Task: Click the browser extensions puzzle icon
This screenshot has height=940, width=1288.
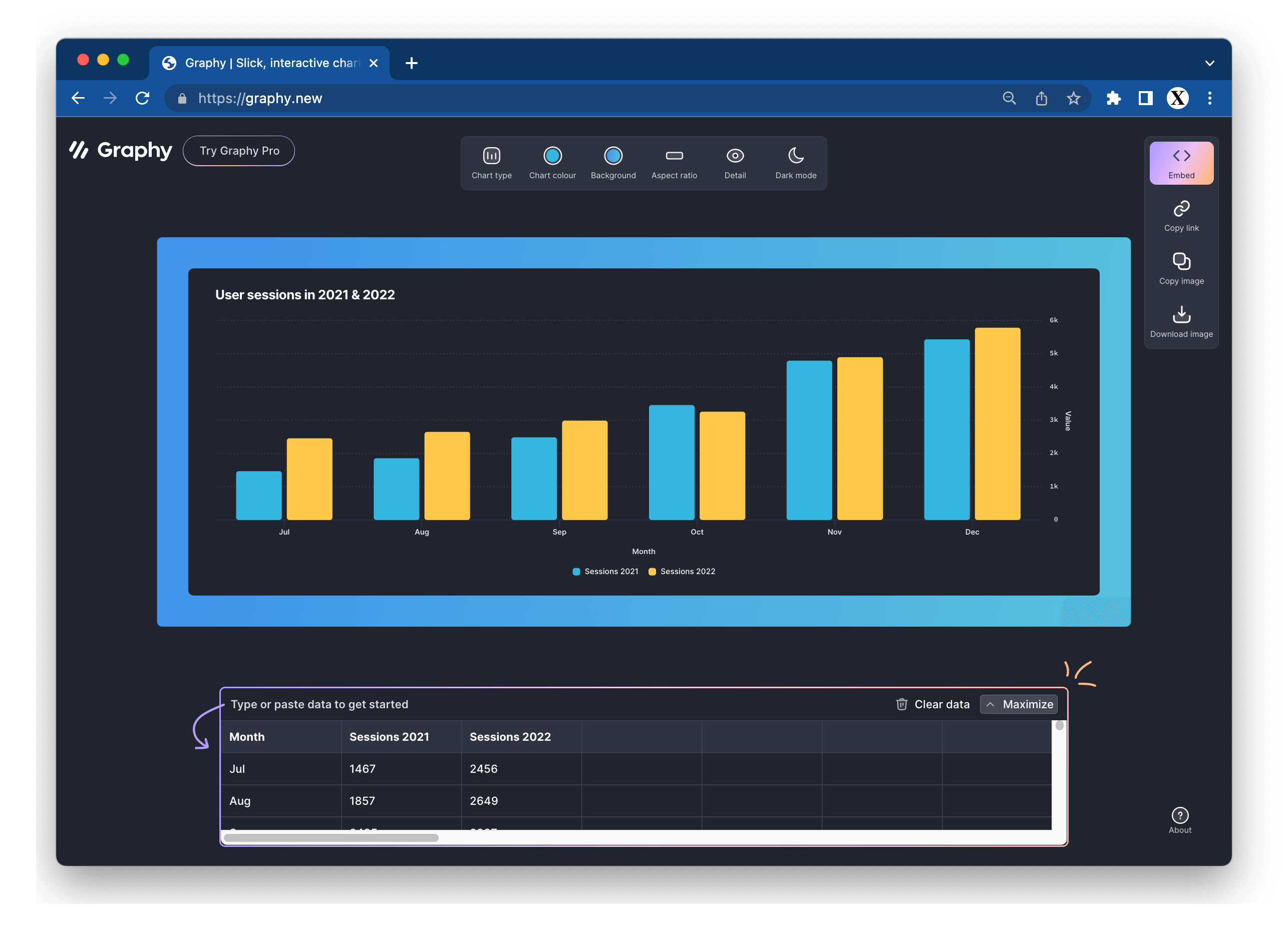Action: click(1113, 99)
